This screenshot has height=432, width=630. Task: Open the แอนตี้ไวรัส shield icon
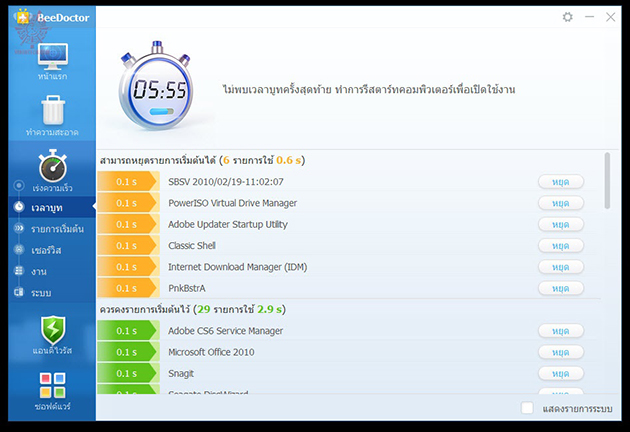click(53, 330)
